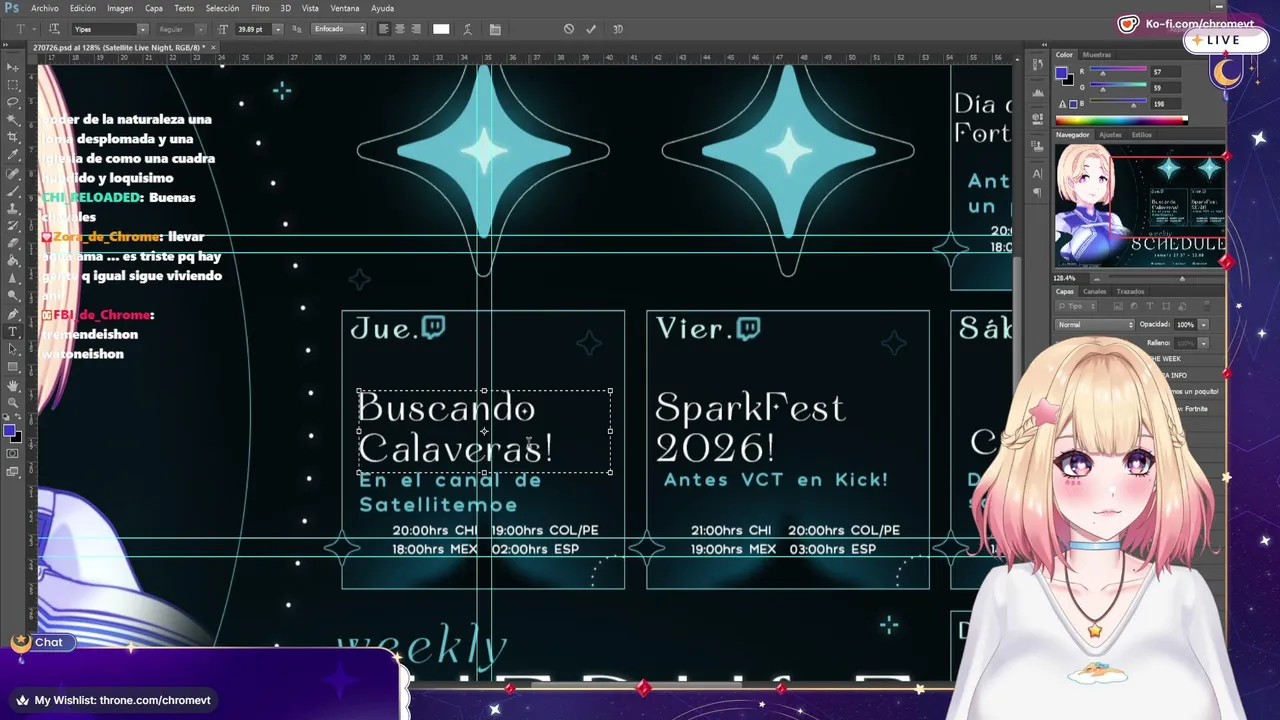Image resolution: width=1280 pixels, height=720 pixels.
Task: Select the Dodge tool
Action: click(13, 296)
